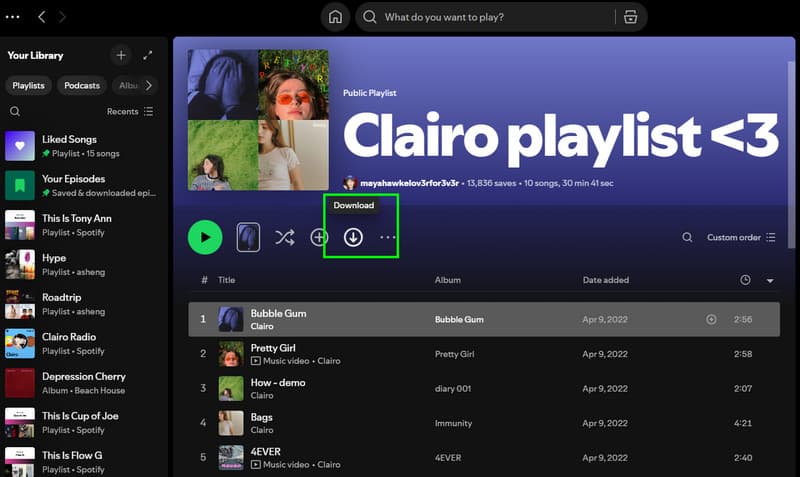Open the Hype playlist

(84, 264)
